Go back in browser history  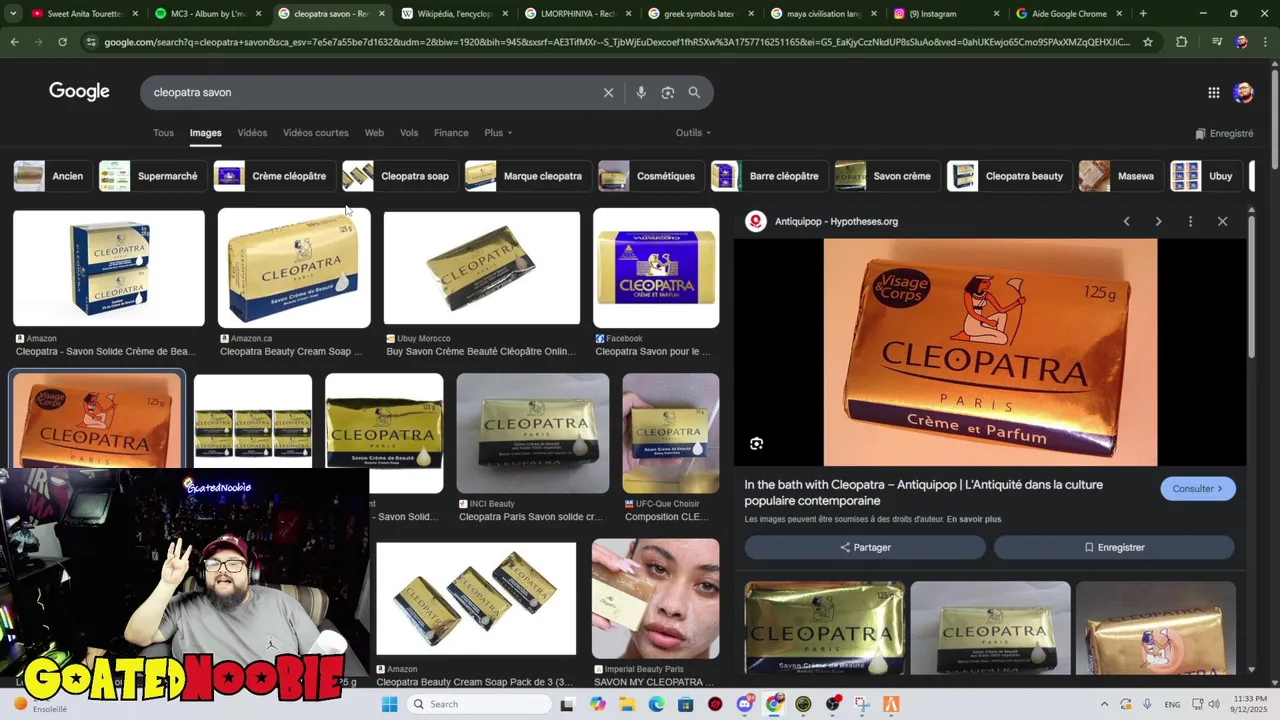14,42
